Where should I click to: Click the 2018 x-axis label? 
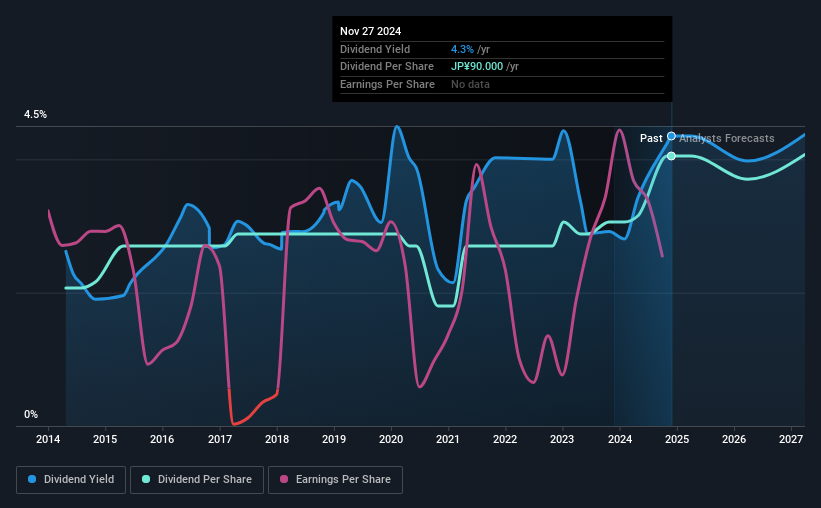(x=277, y=439)
